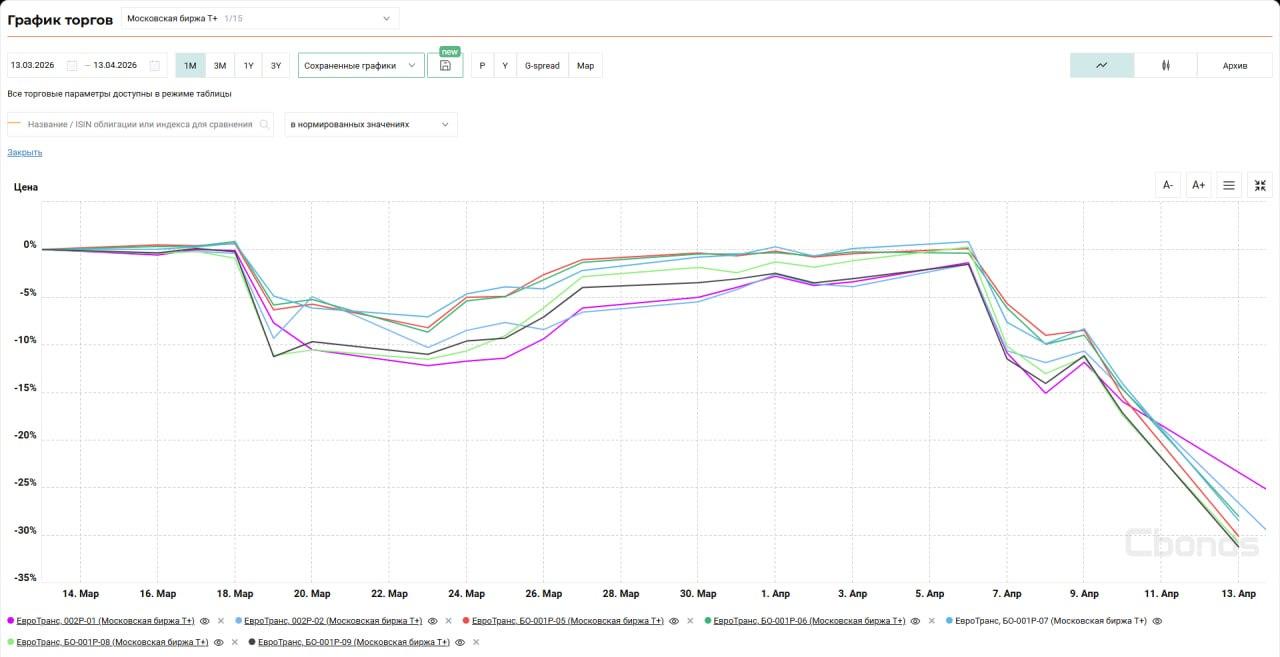Open the chart hamburger menu
The height and width of the screenshot is (657, 1280).
[x=1229, y=185]
